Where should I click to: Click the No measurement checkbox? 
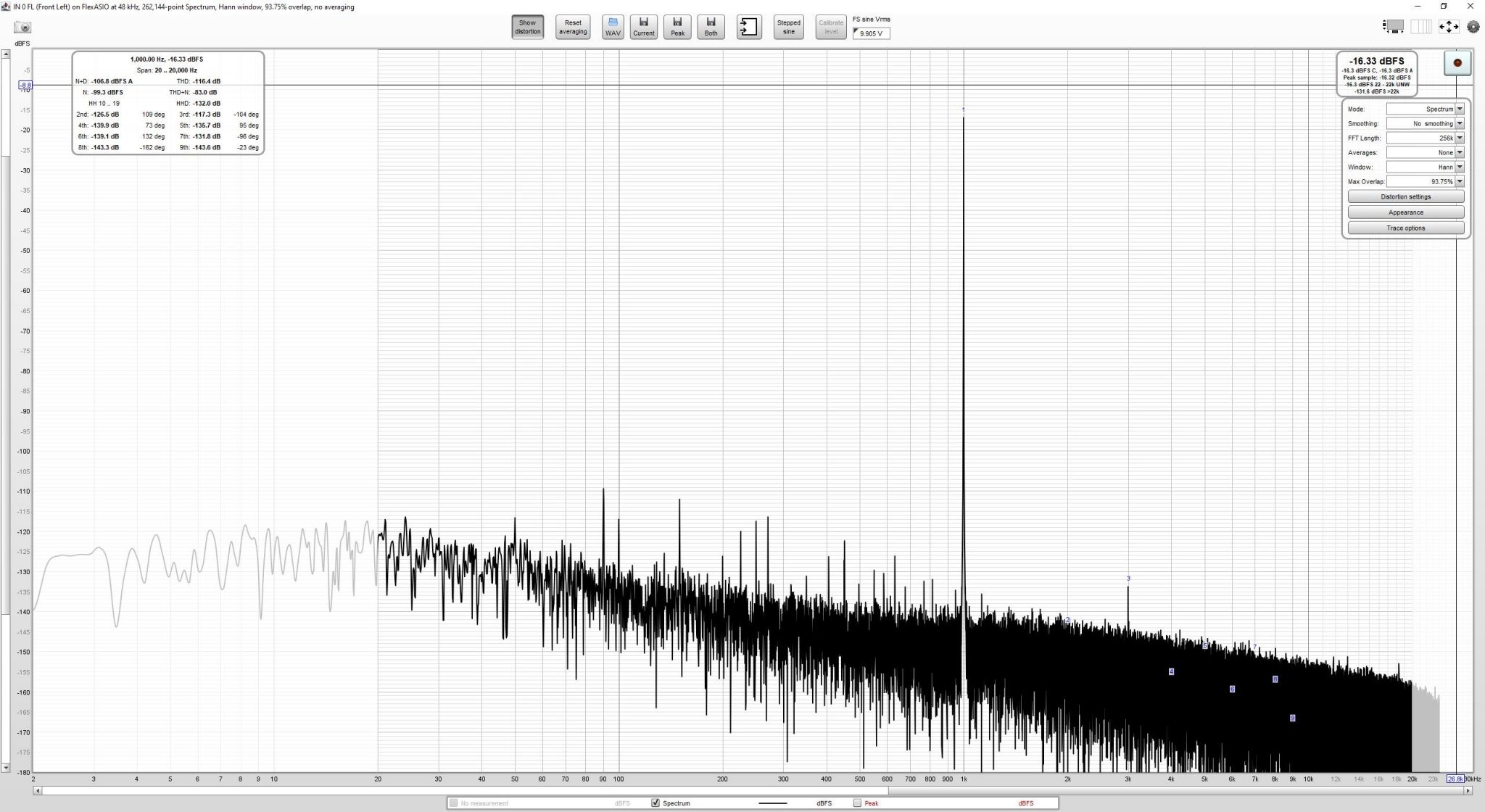coord(454,803)
